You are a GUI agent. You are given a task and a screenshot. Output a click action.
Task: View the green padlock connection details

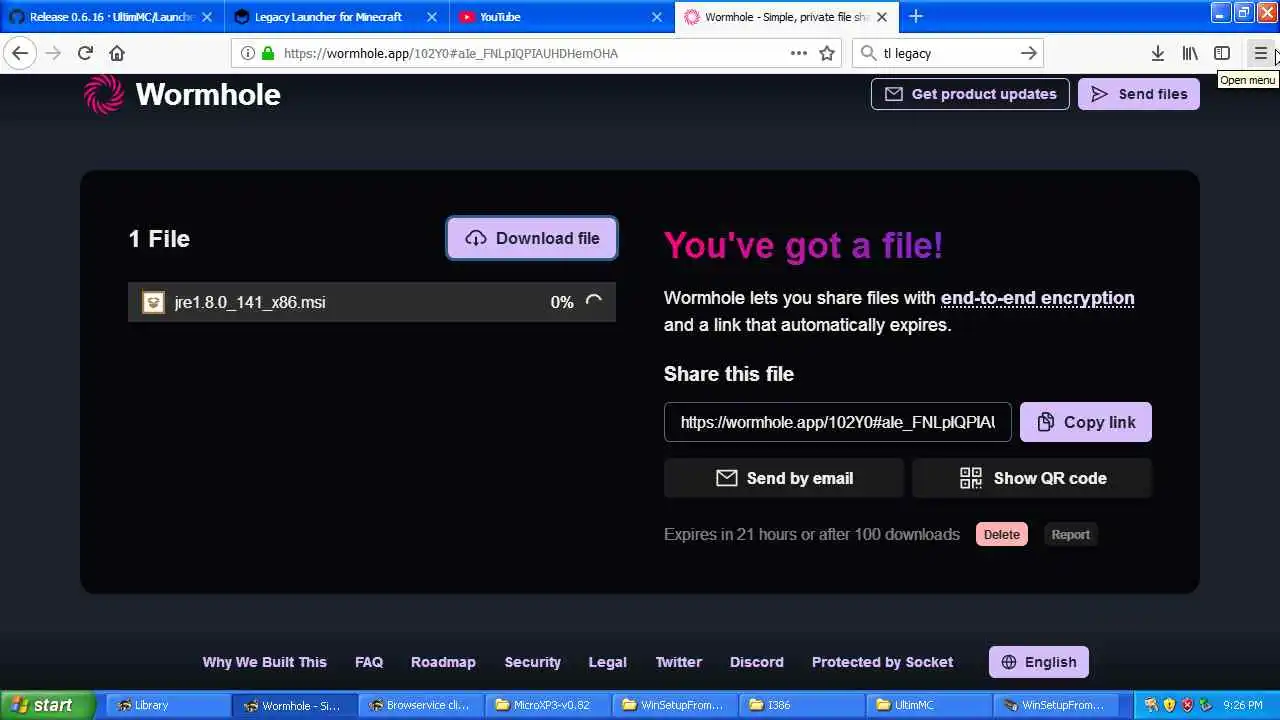click(267, 53)
